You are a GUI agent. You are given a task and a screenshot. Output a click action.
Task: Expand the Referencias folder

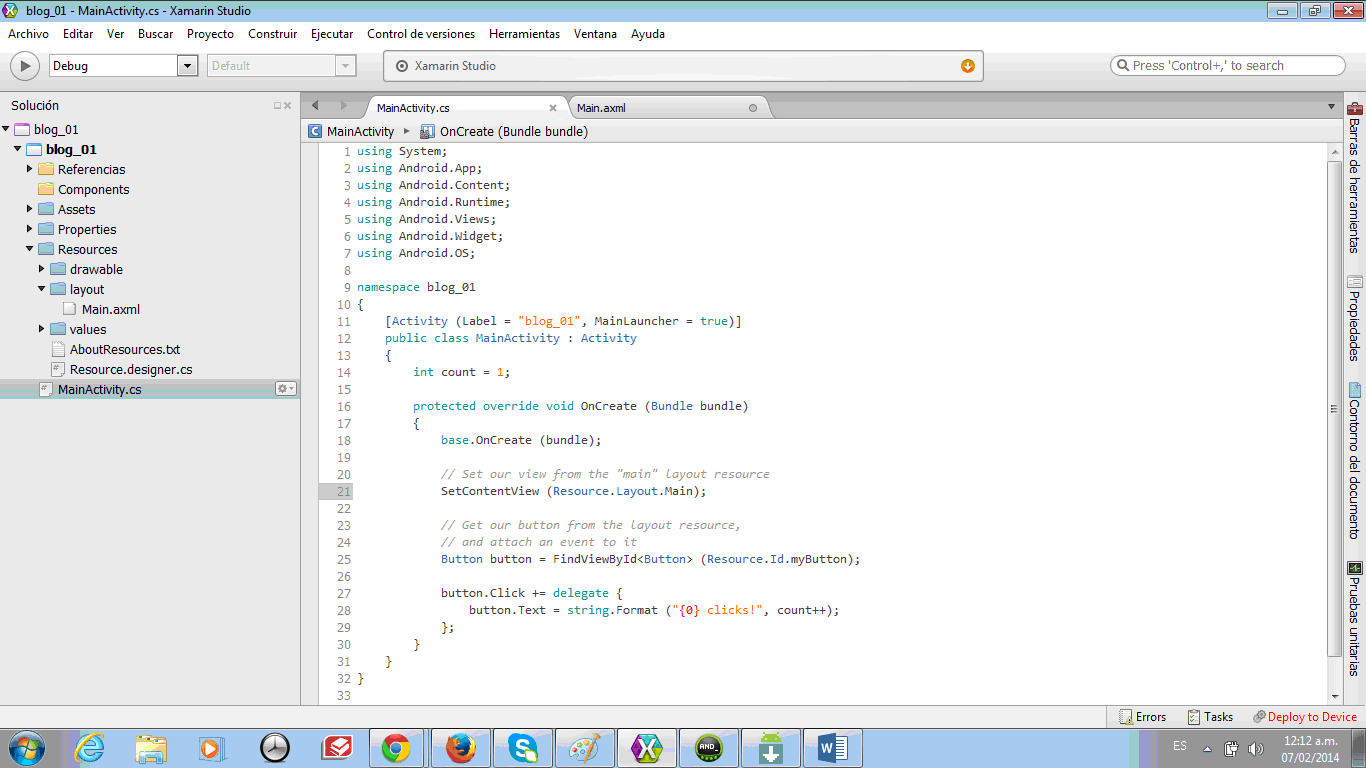pos(30,169)
